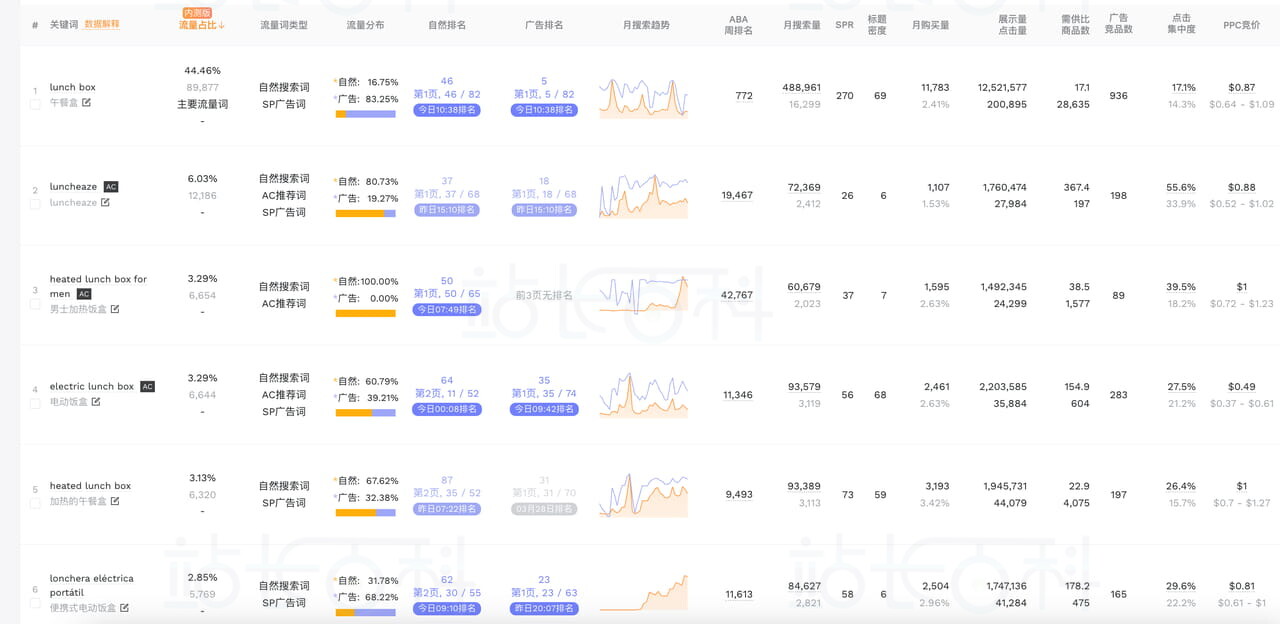Click the 月购买量 column header
Screen dimensions: 1280x624
[x=930, y=24]
